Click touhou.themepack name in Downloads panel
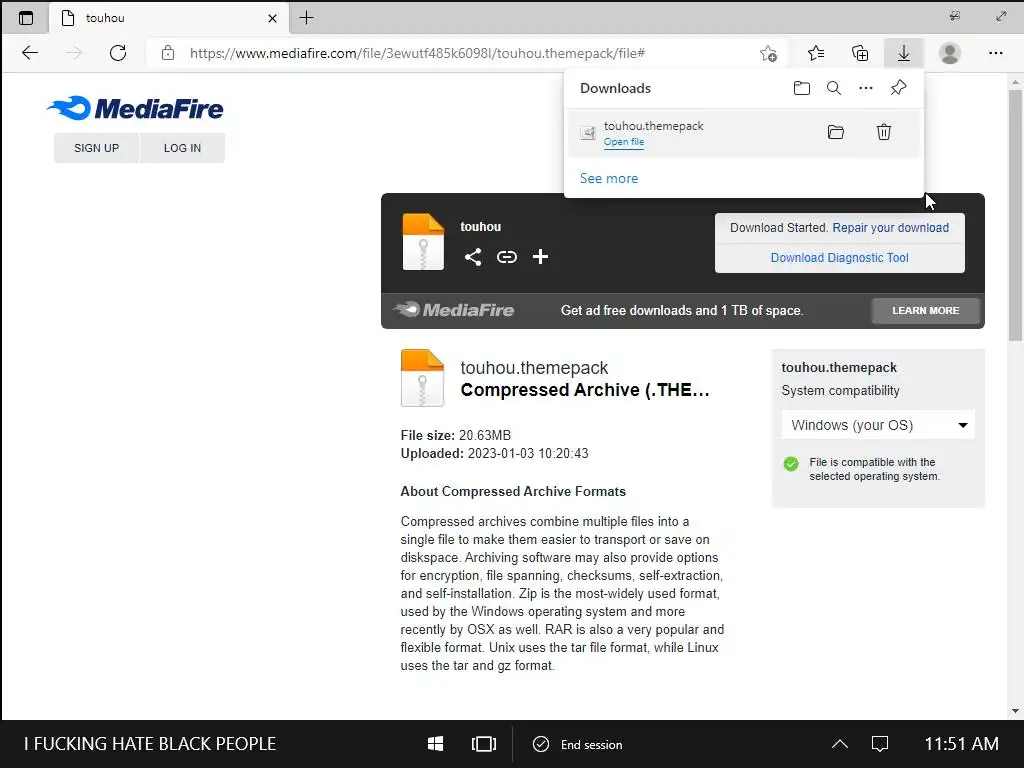The height and width of the screenshot is (768, 1024). pos(653,125)
